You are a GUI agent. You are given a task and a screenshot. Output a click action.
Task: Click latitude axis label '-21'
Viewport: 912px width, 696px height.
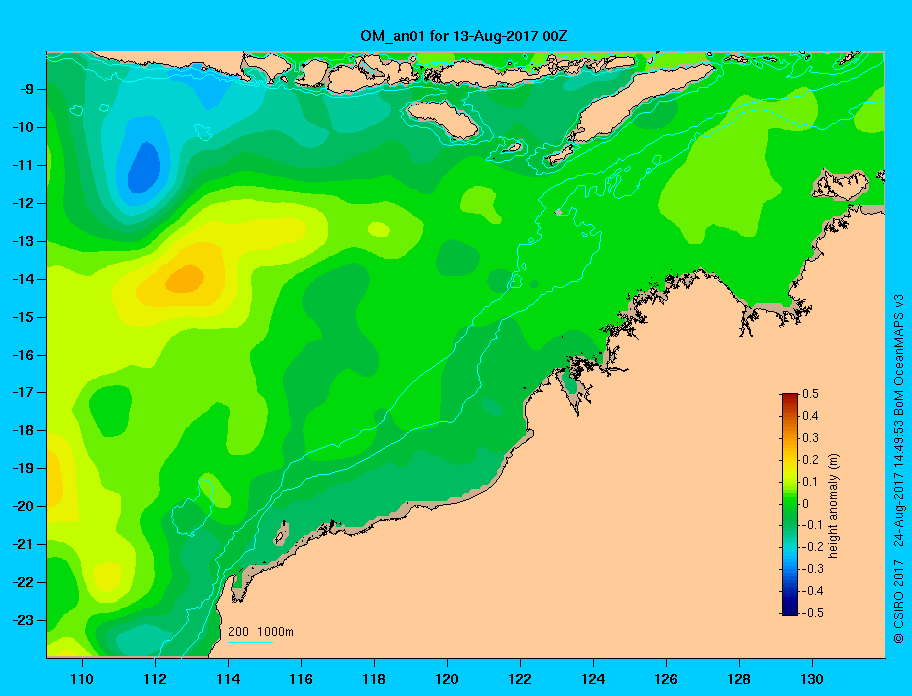tap(22, 544)
